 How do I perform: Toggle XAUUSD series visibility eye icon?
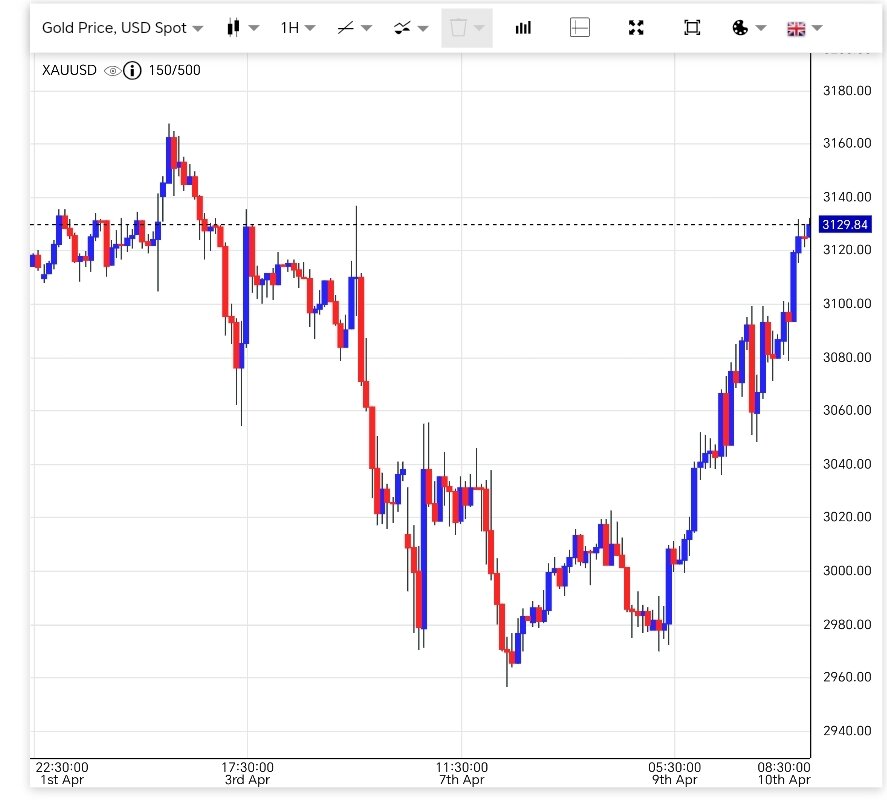point(112,71)
